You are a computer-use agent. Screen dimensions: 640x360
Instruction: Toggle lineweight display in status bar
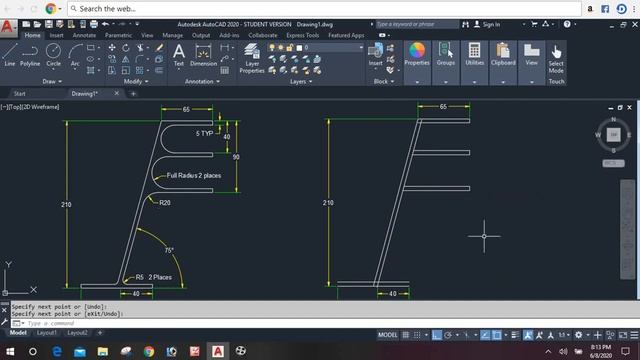(515, 335)
